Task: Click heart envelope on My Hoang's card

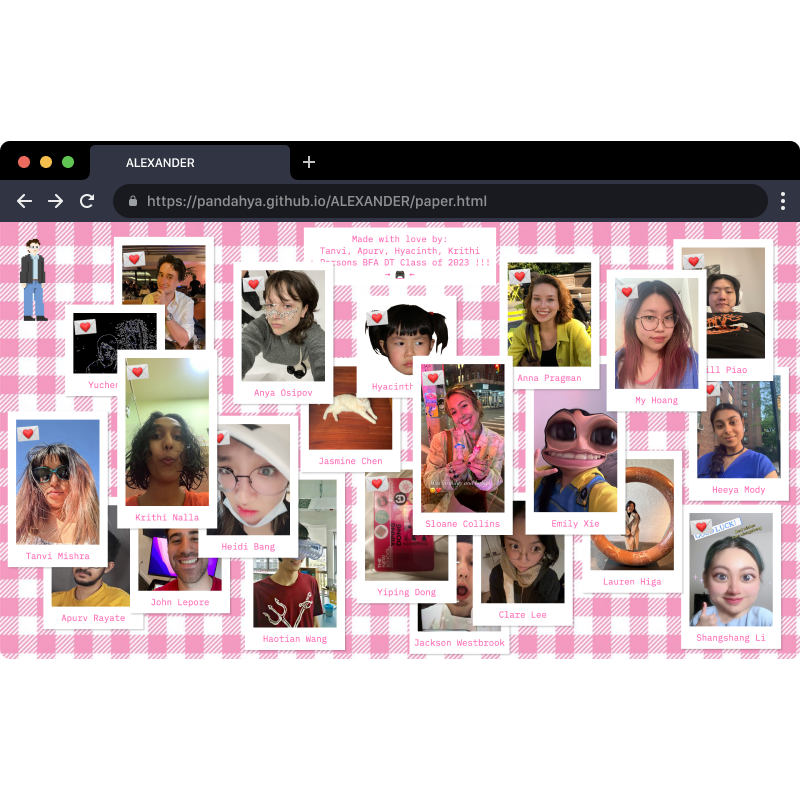Action: 627,292
